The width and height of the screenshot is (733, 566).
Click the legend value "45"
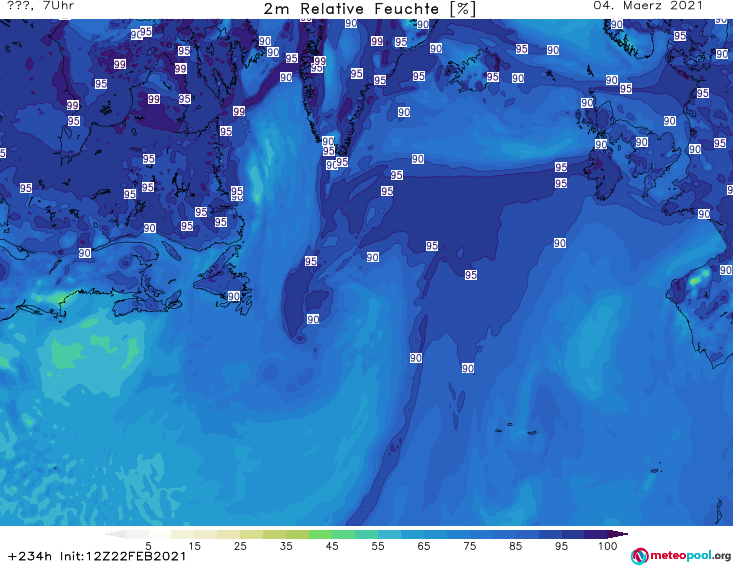coord(332,546)
